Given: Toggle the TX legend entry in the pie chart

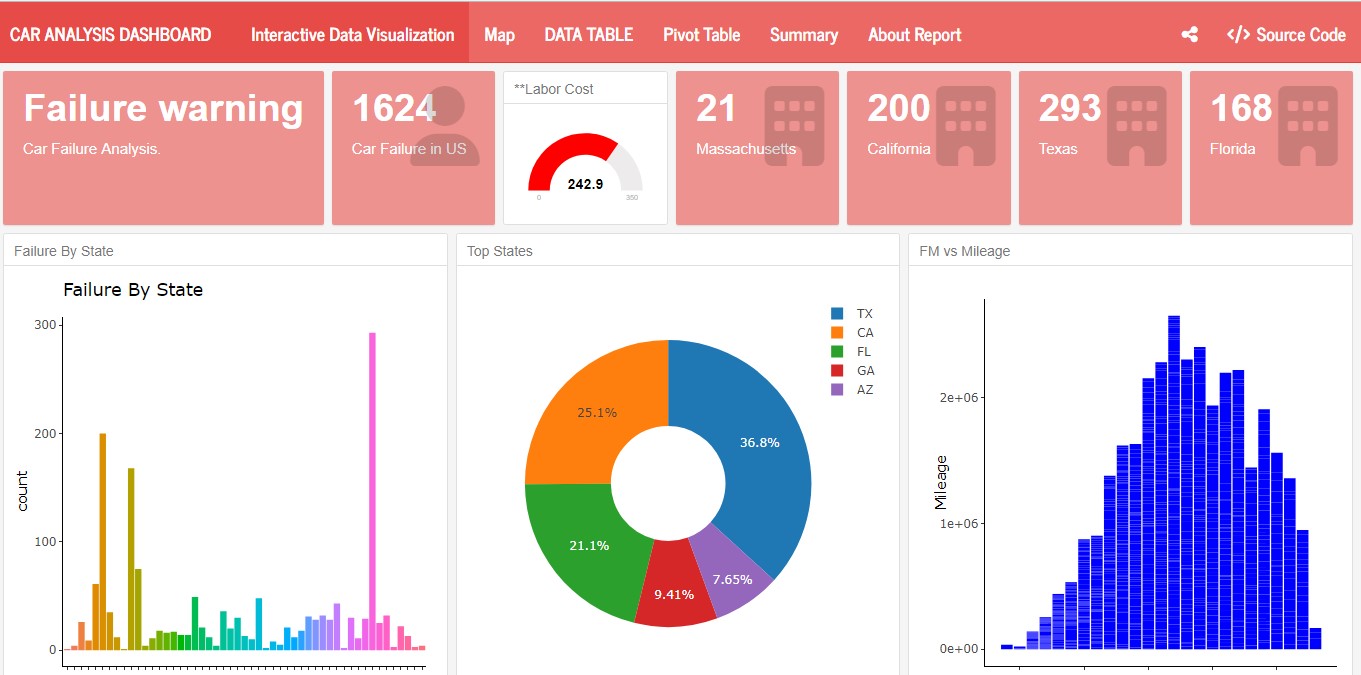Looking at the screenshot, I should [x=837, y=314].
